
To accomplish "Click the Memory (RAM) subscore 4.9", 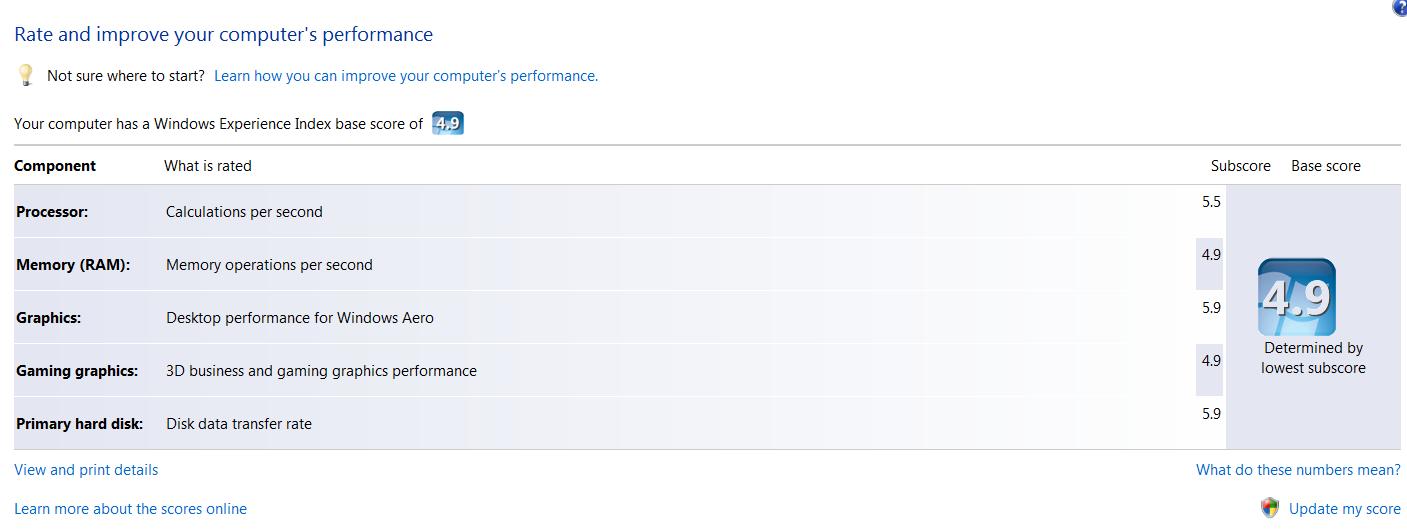I will pos(1211,255).
